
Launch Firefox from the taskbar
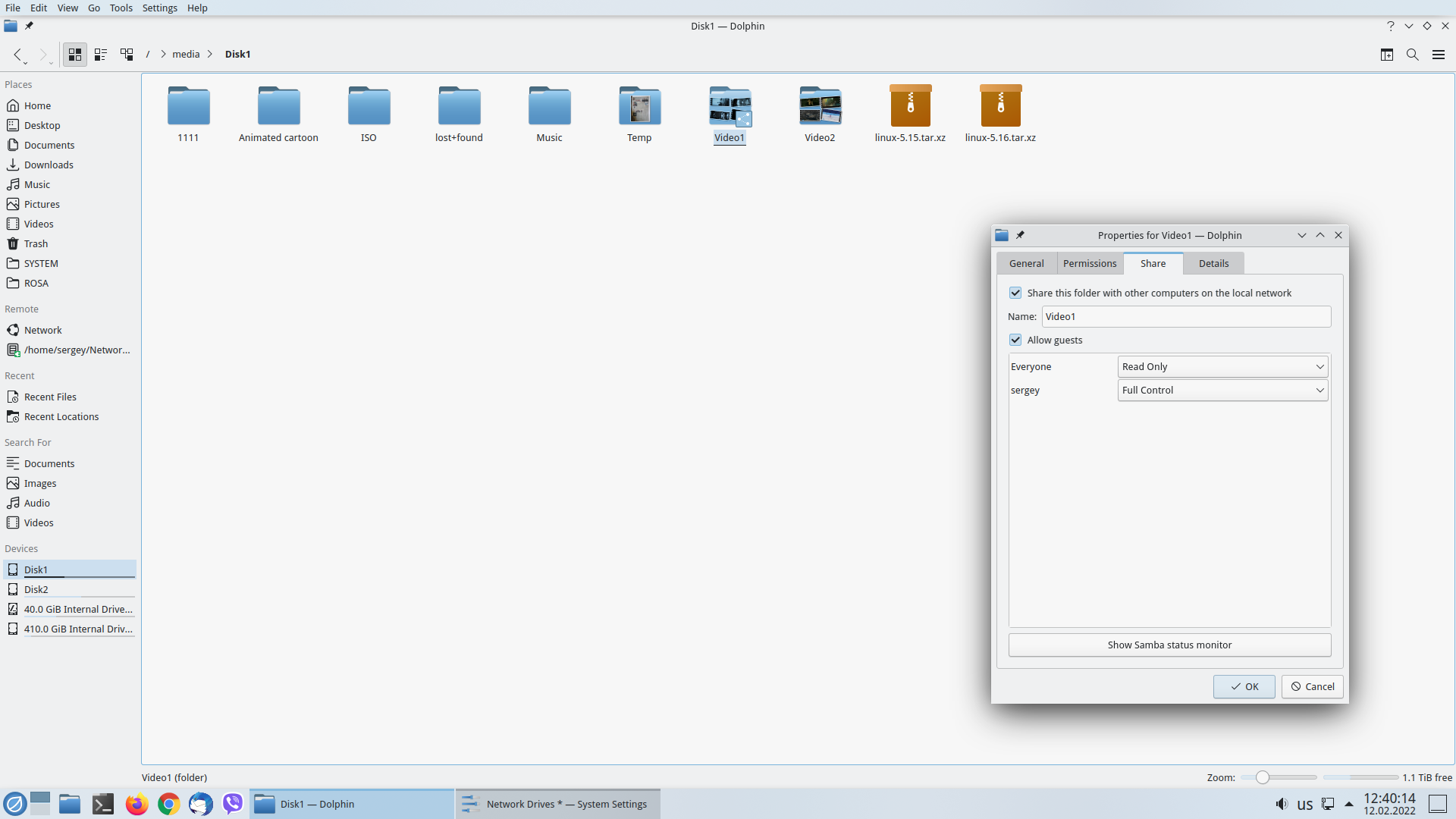click(136, 804)
